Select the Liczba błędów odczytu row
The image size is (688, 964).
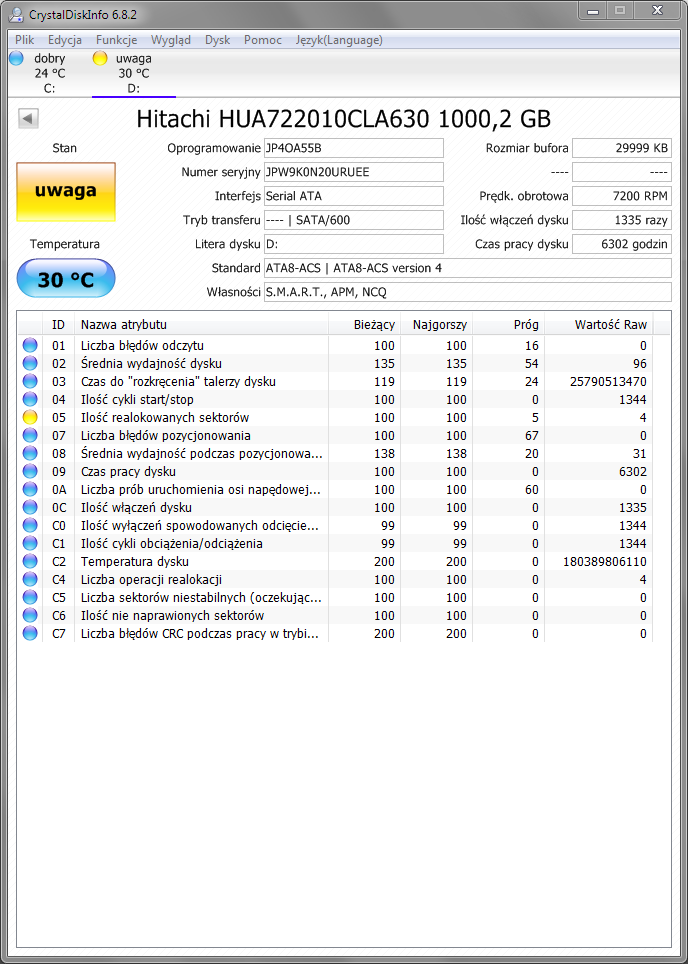pyautogui.click(x=335, y=346)
